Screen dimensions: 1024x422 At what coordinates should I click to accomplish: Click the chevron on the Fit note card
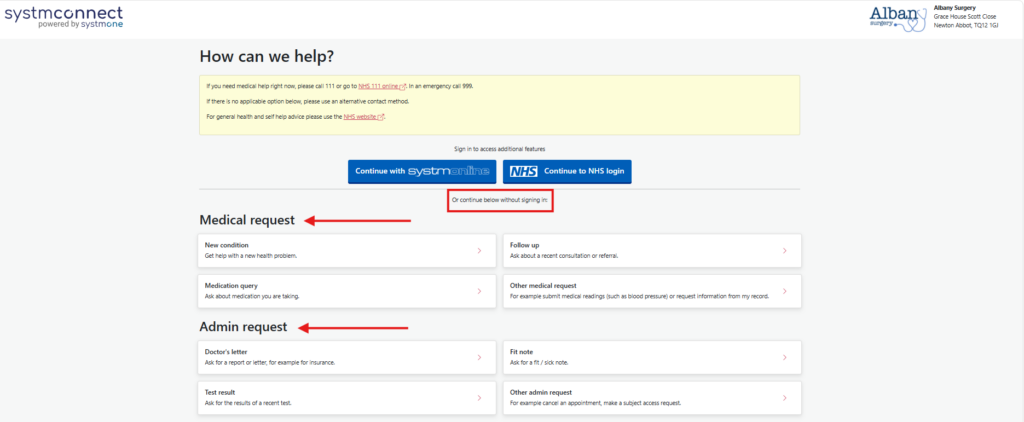click(x=784, y=357)
